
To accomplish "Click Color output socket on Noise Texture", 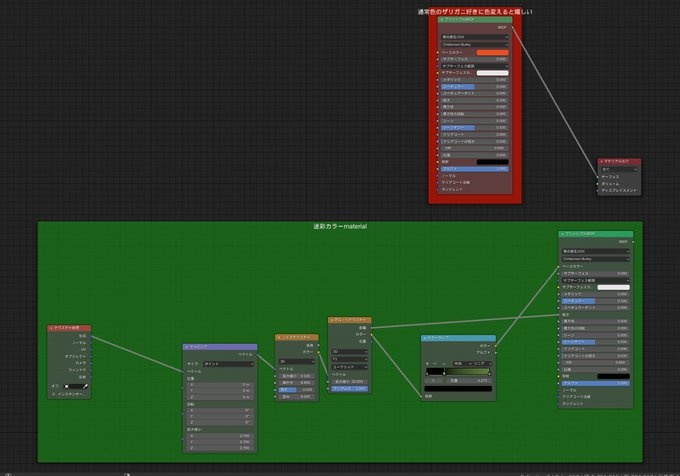I will coord(318,352).
